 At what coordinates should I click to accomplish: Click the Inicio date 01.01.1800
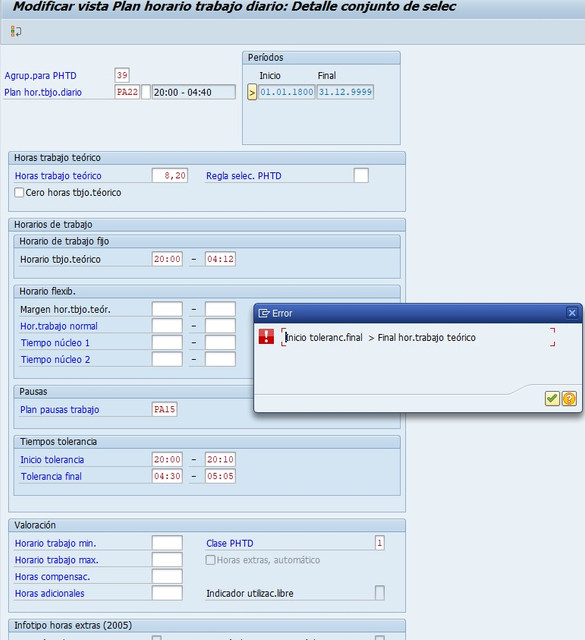[x=287, y=92]
